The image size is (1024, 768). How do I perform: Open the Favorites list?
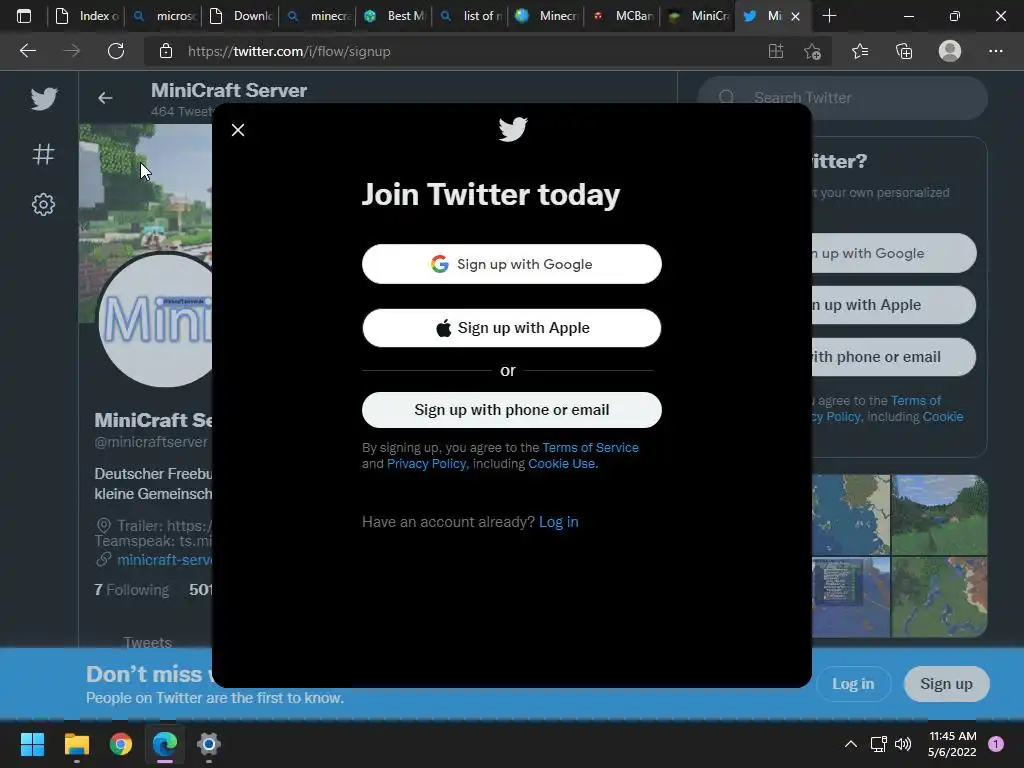pyautogui.click(x=860, y=51)
